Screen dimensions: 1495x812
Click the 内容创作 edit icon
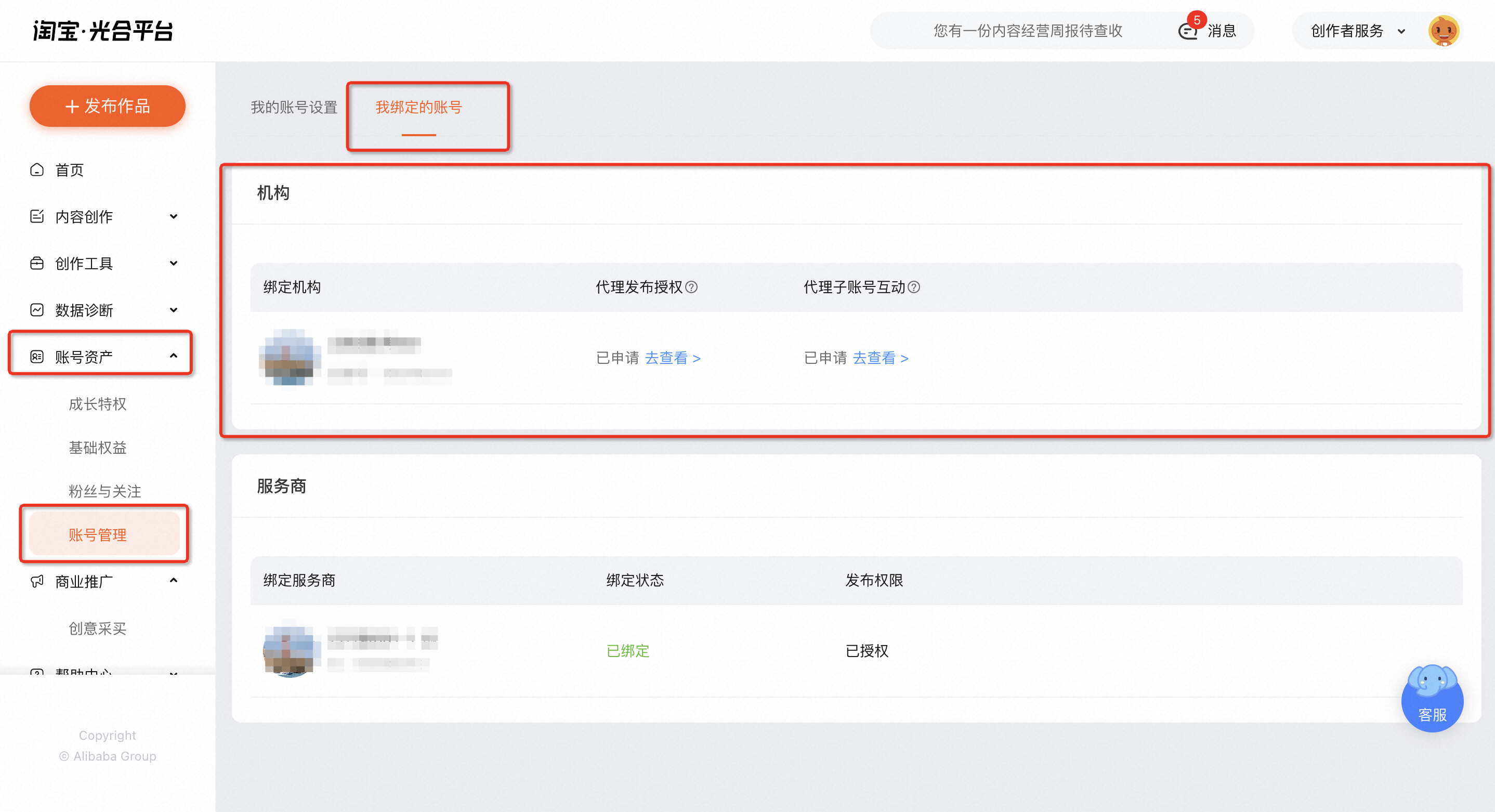pyautogui.click(x=36, y=216)
